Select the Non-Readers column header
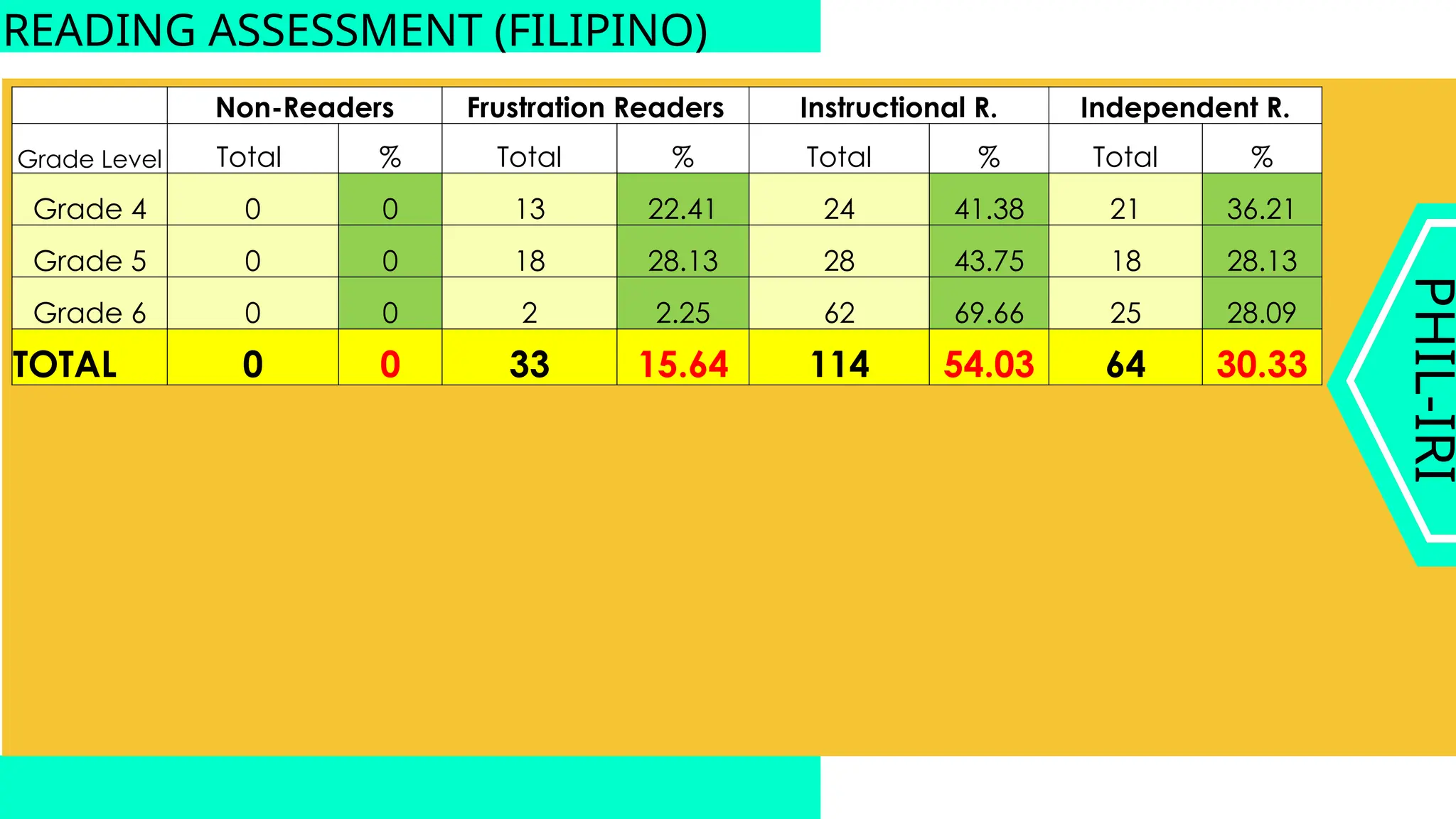This screenshot has width=1456, height=819. [x=304, y=107]
